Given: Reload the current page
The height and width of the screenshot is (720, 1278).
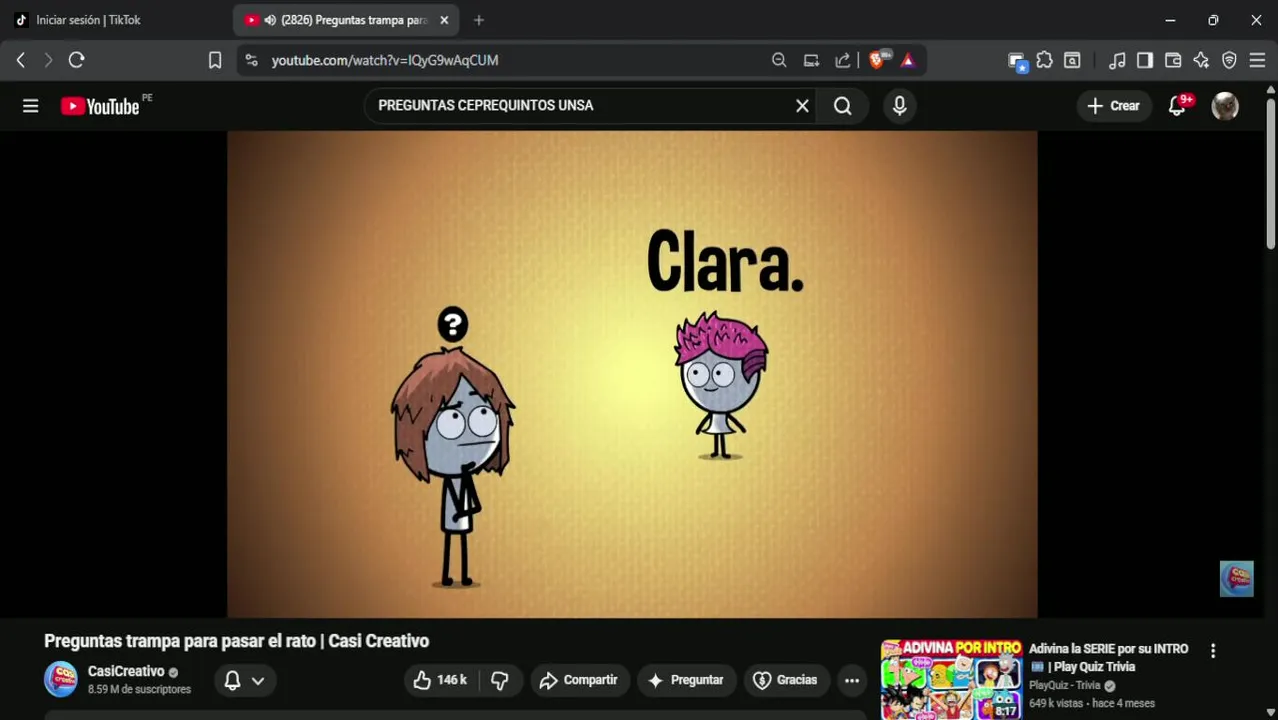Looking at the screenshot, I should 76,60.
